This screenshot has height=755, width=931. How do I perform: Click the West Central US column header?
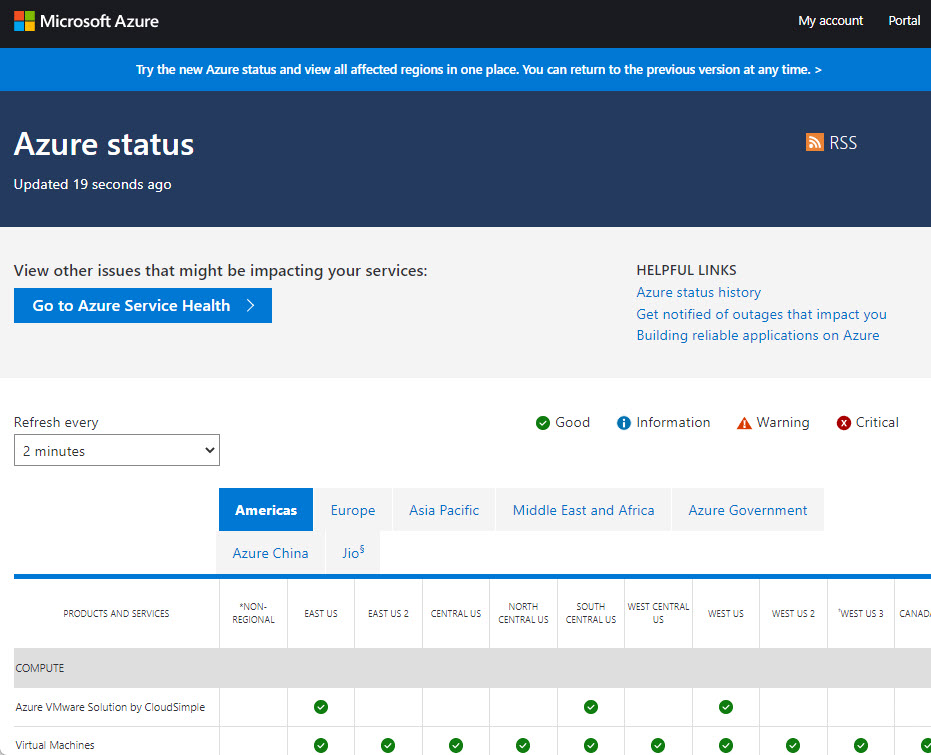coord(658,613)
